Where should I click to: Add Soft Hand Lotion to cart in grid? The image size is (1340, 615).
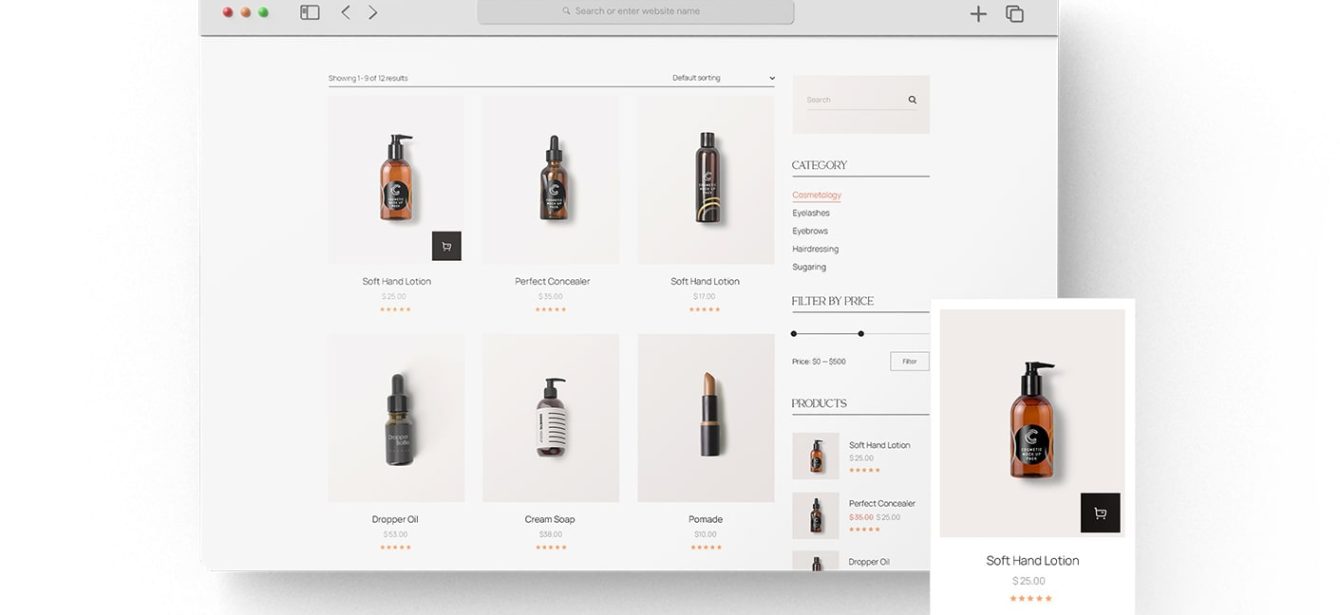tap(446, 246)
